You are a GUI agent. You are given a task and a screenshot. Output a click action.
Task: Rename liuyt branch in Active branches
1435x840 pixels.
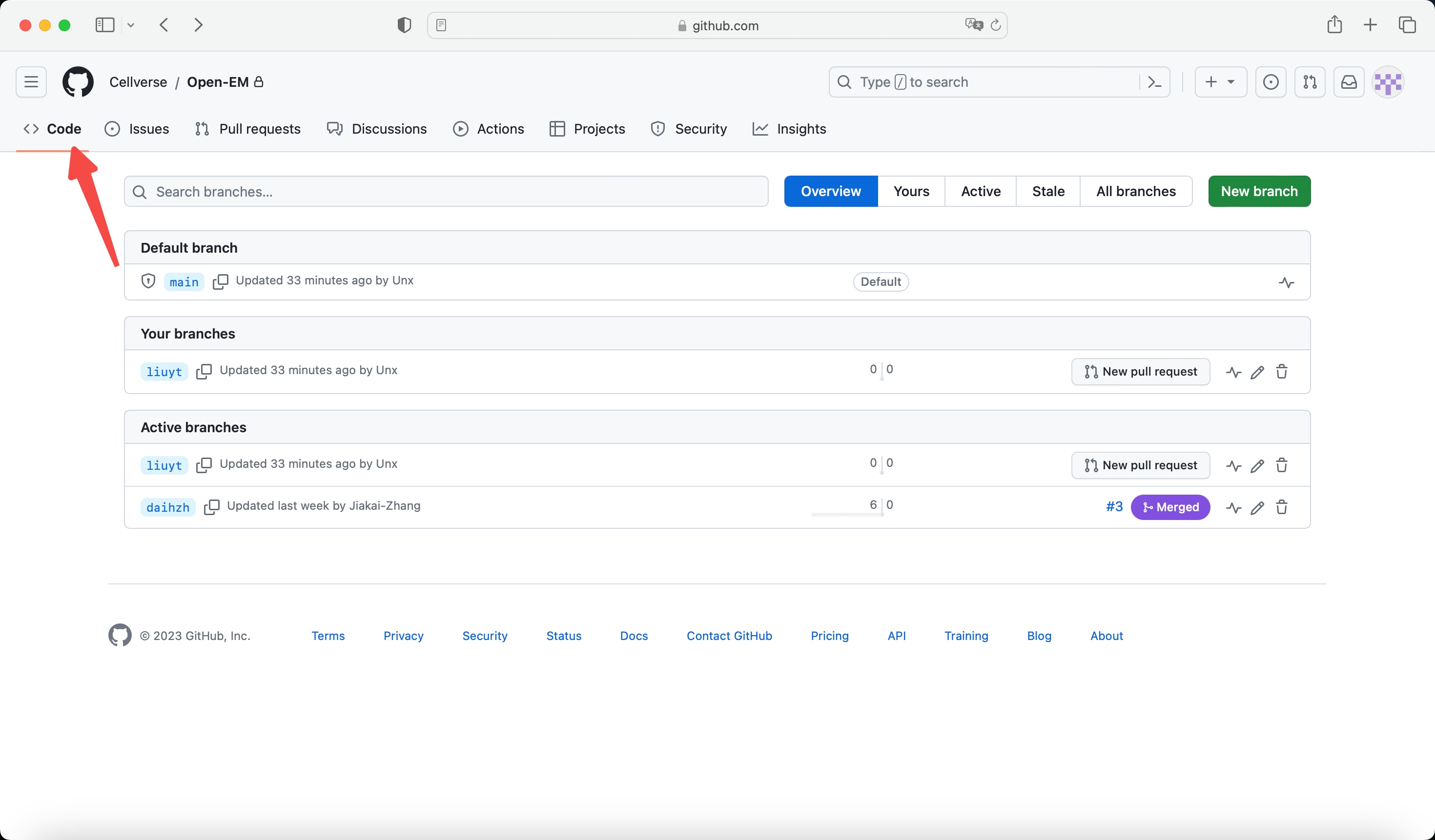1257,465
